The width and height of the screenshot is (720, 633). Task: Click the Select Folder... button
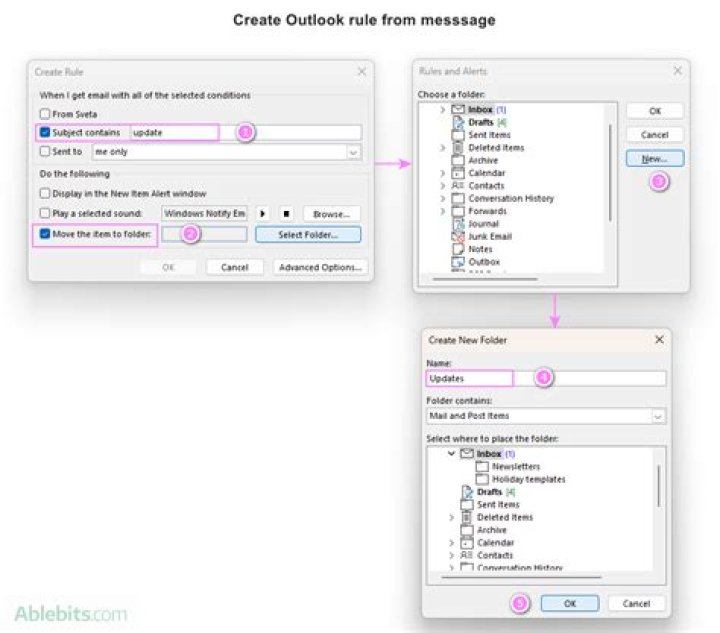pyautogui.click(x=308, y=235)
